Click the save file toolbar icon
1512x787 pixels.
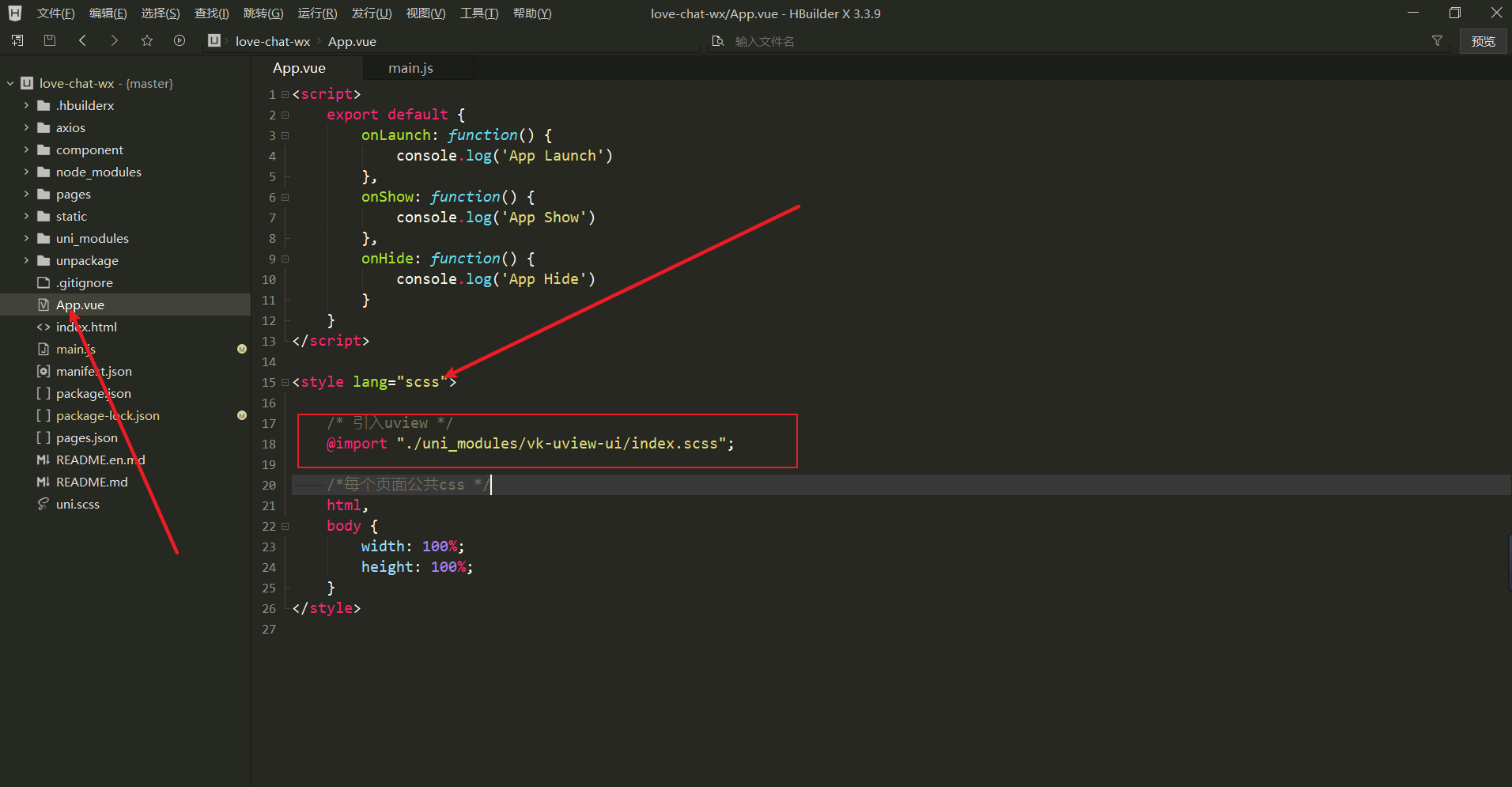pos(50,40)
